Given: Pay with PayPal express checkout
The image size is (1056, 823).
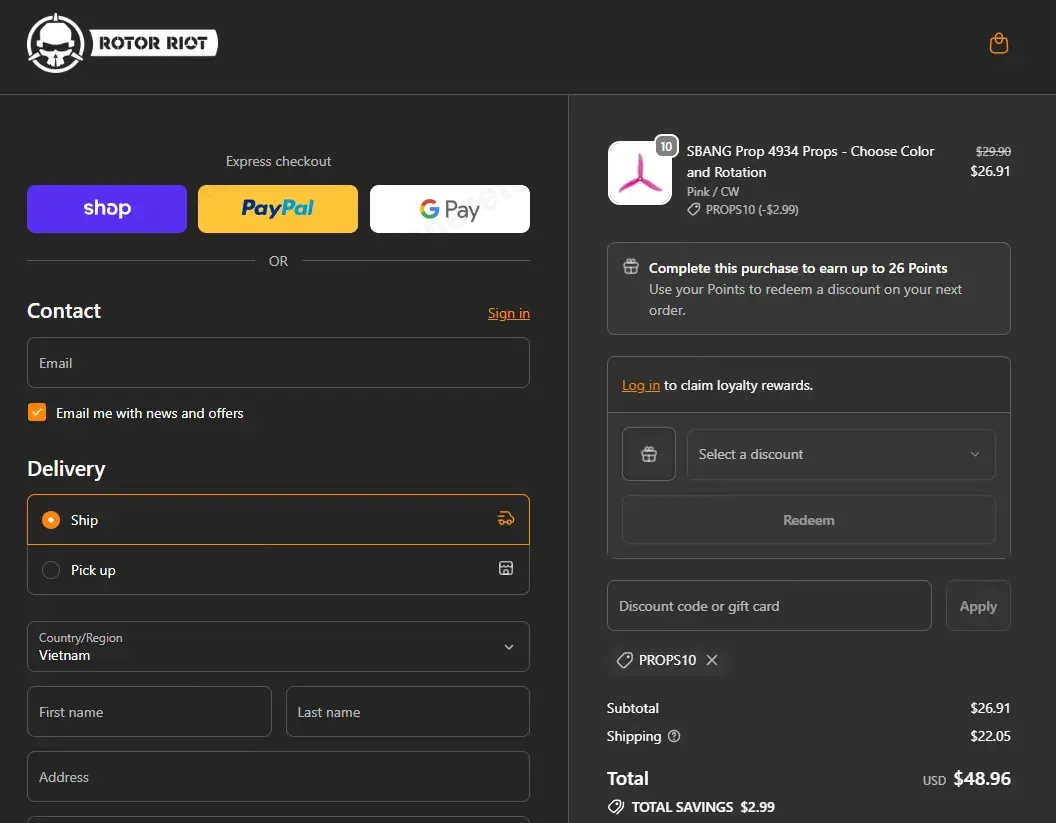Looking at the screenshot, I should [x=278, y=209].
